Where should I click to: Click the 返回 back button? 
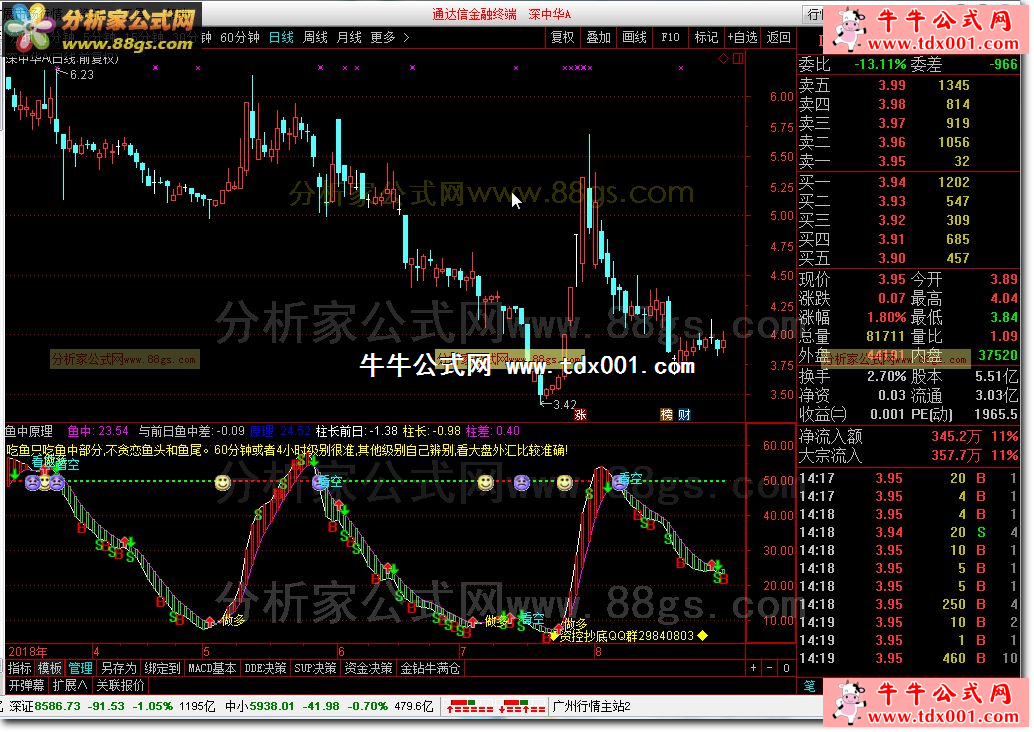point(778,37)
